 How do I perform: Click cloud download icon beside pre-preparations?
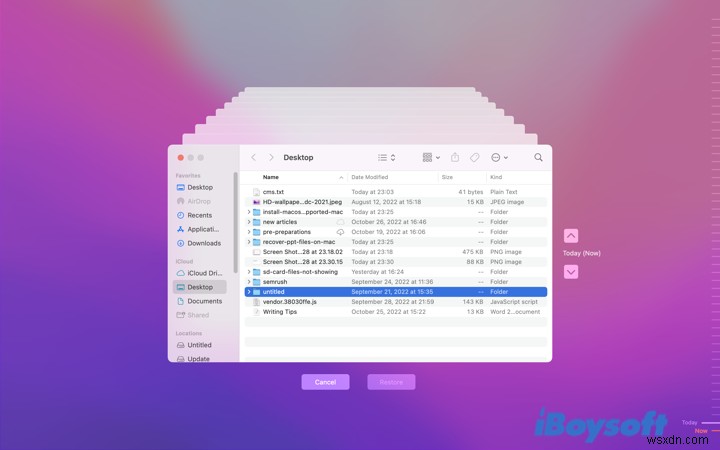tap(340, 232)
